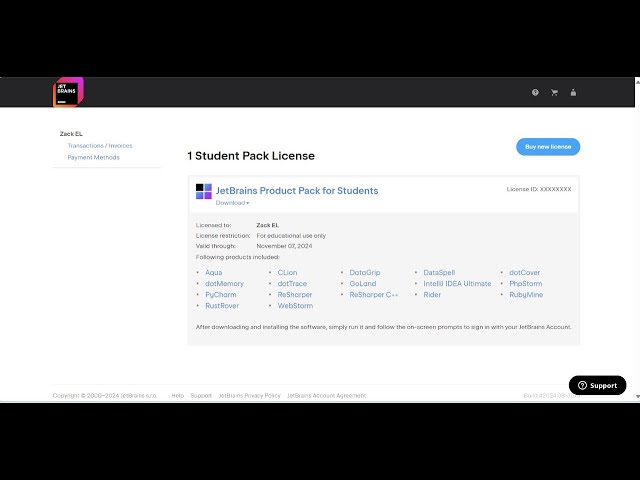640x480 pixels.
Task: Select Zack EL account in sidebar
Action: point(71,134)
